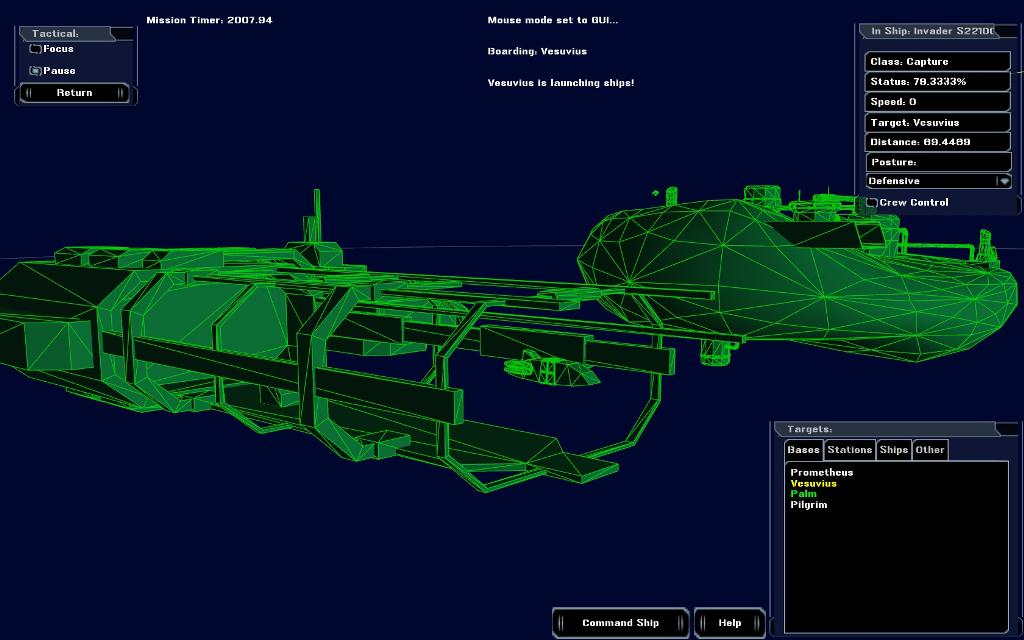Enable the Focus checkbox in Tactical panel
This screenshot has width=1024, height=640.
tap(36, 49)
